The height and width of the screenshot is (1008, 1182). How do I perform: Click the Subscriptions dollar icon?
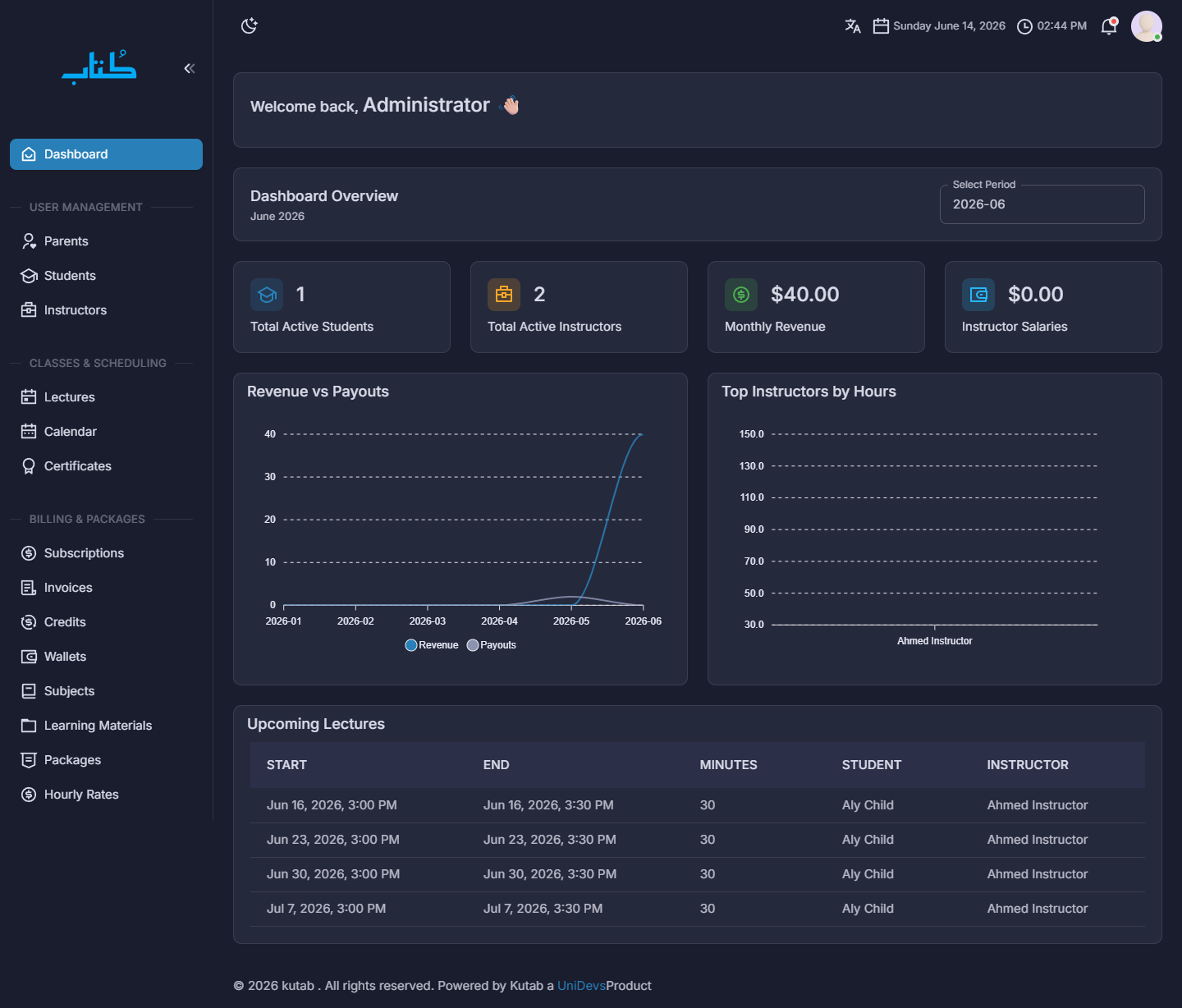pyautogui.click(x=29, y=553)
